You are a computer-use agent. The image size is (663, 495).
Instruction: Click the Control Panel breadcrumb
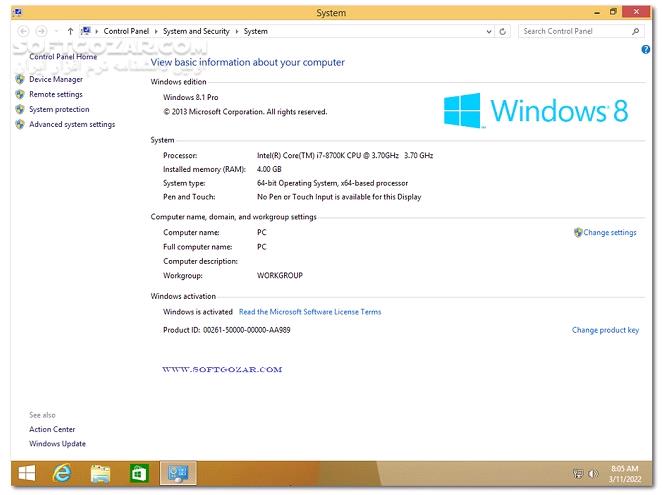(126, 31)
